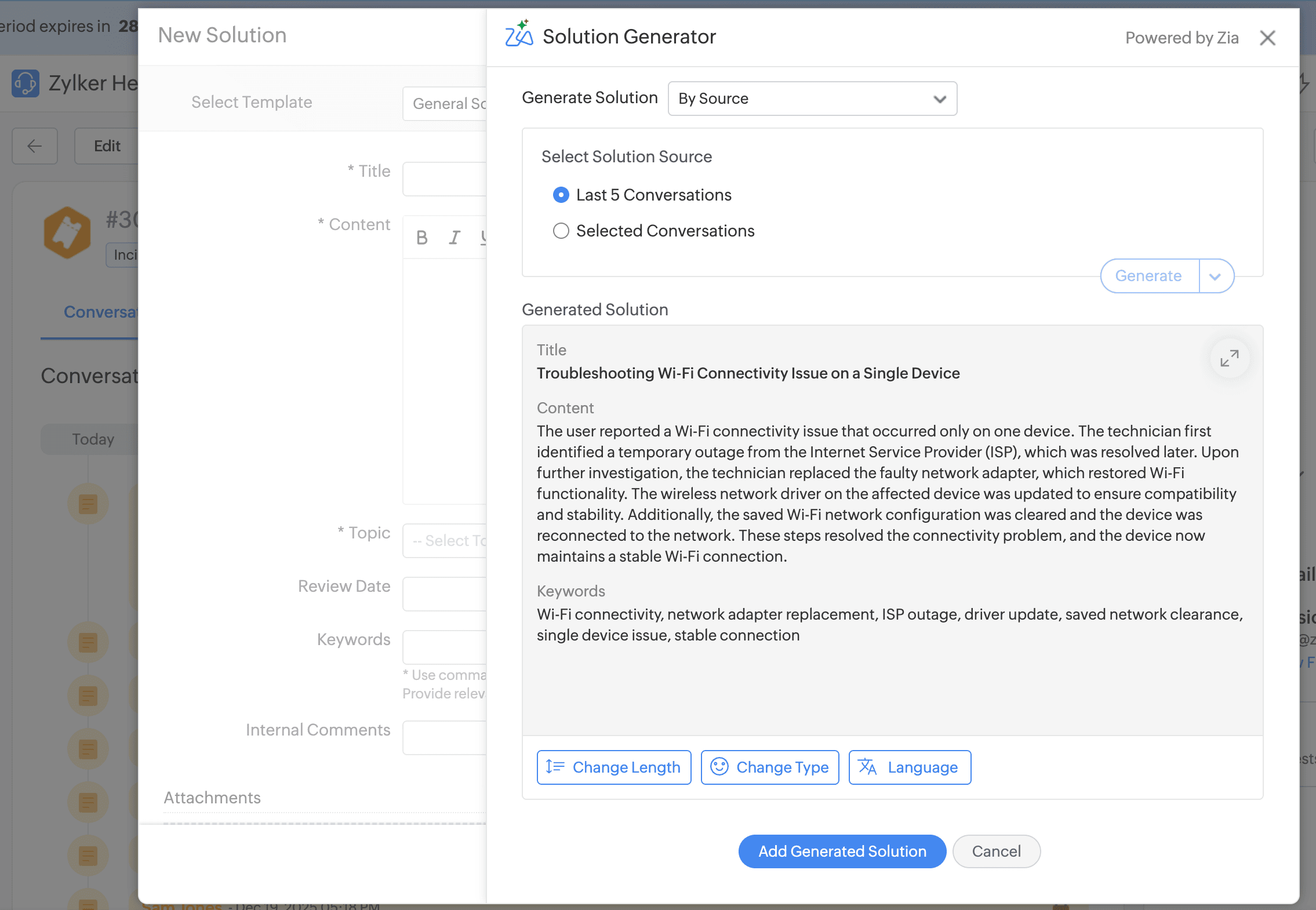Click the Cancel button
1316x910 pixels.
(x=996, y=851)
